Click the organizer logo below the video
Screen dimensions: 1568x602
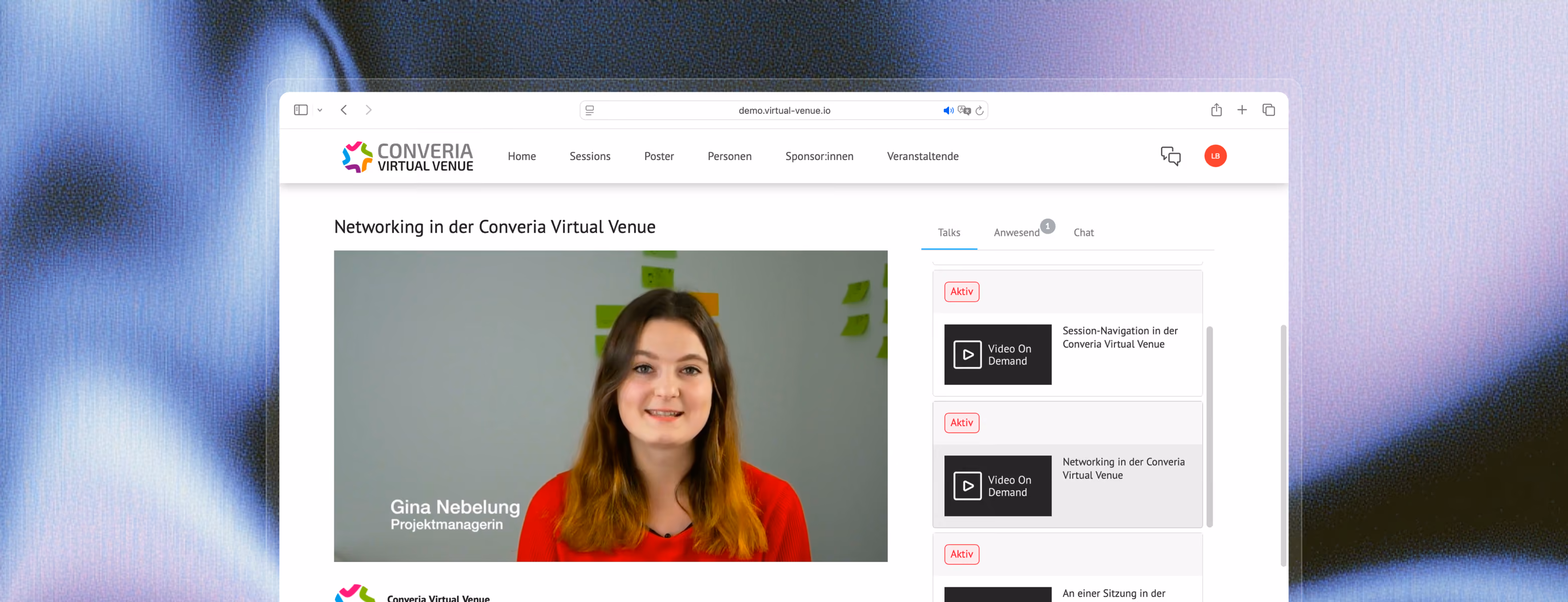pos(355,593)
